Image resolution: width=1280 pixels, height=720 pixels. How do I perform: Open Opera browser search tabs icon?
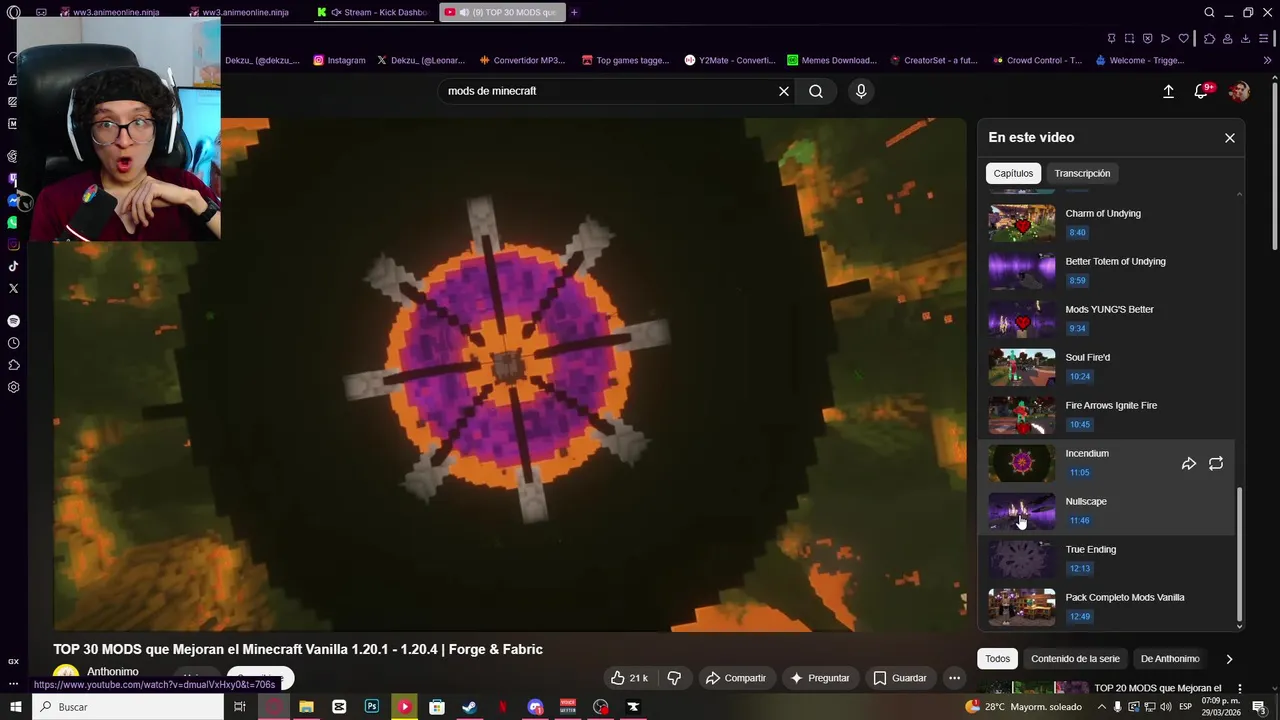tap(1209, 12)
